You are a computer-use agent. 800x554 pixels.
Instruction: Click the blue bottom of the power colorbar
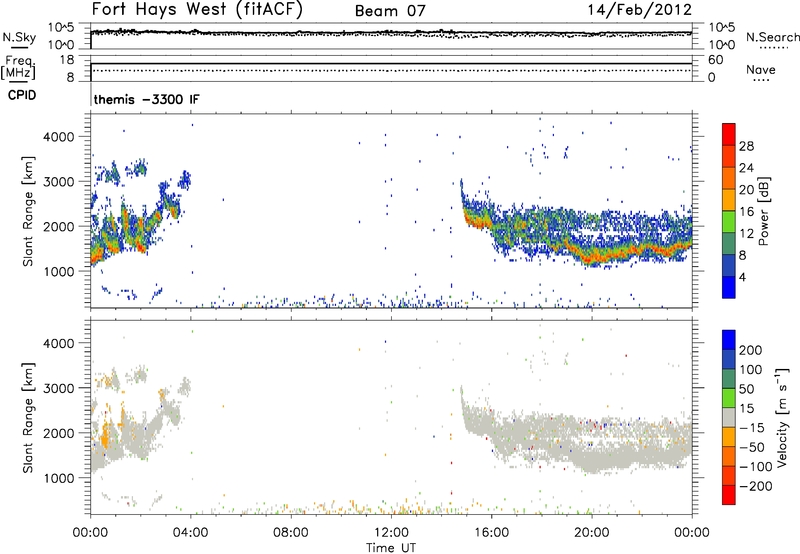click(729, 287)
